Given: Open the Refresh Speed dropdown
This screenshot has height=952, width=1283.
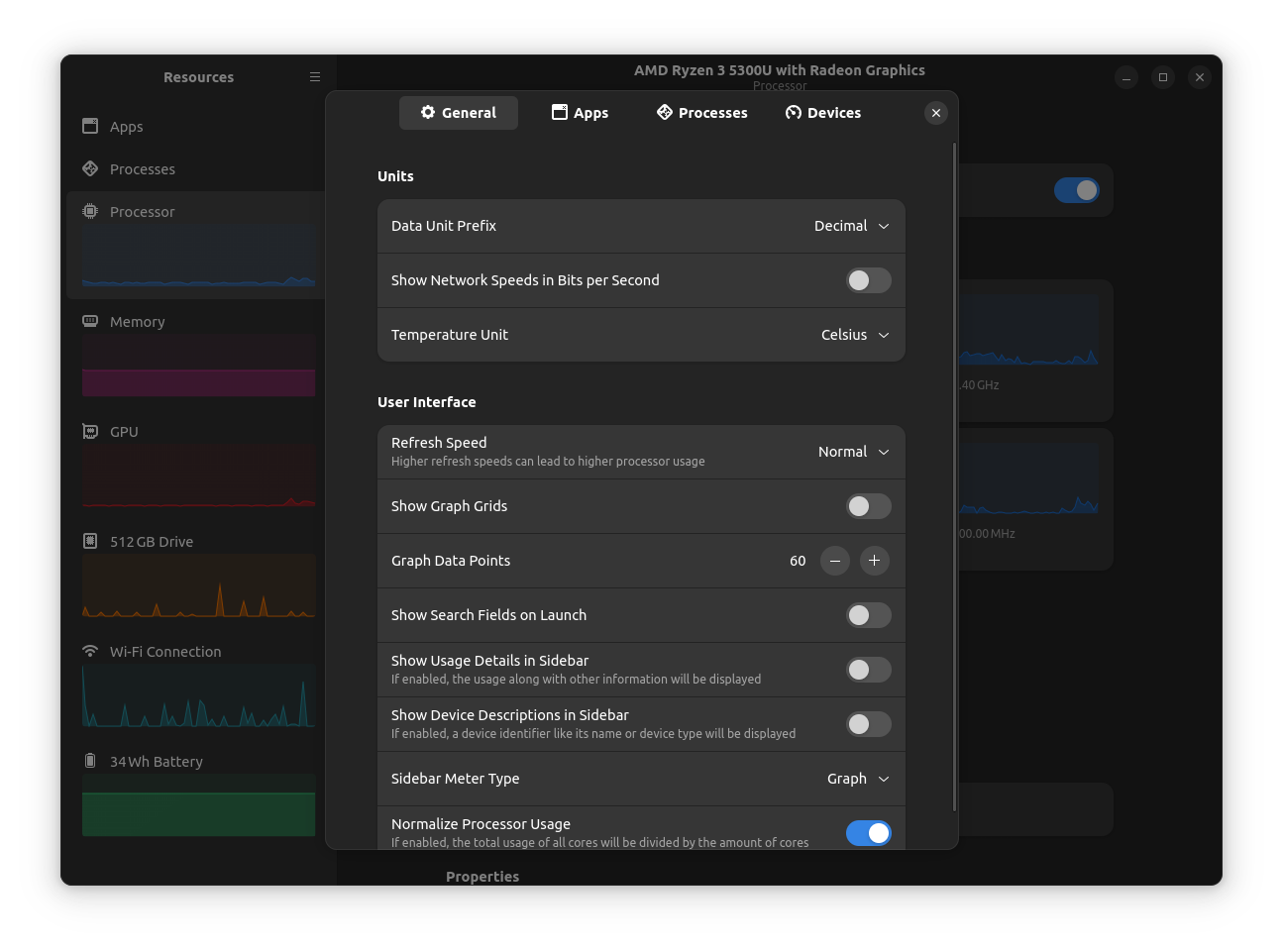Looking at the screenshot, I should [x=853, y=451].
